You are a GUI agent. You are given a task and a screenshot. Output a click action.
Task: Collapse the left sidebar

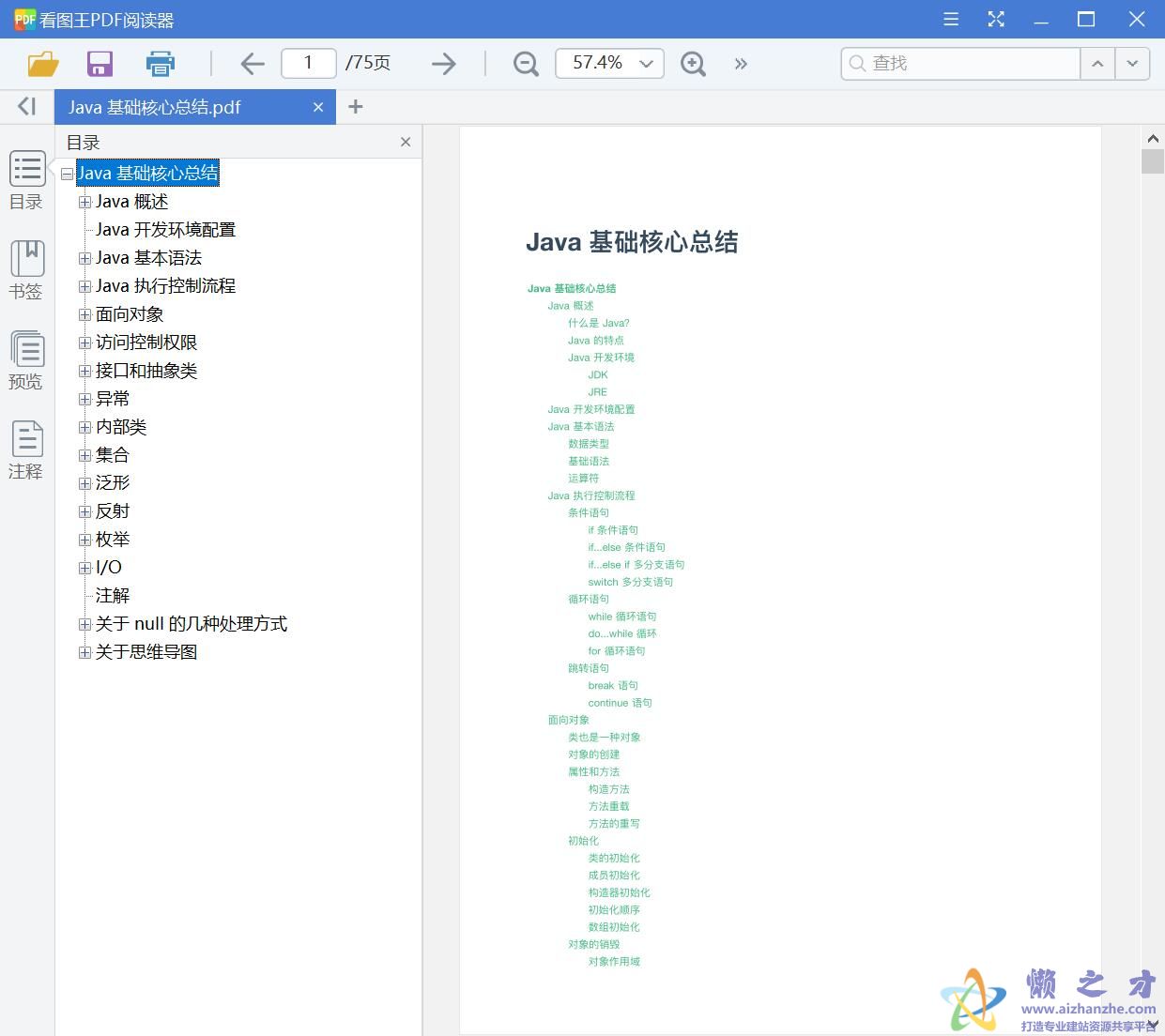(26, 106)
